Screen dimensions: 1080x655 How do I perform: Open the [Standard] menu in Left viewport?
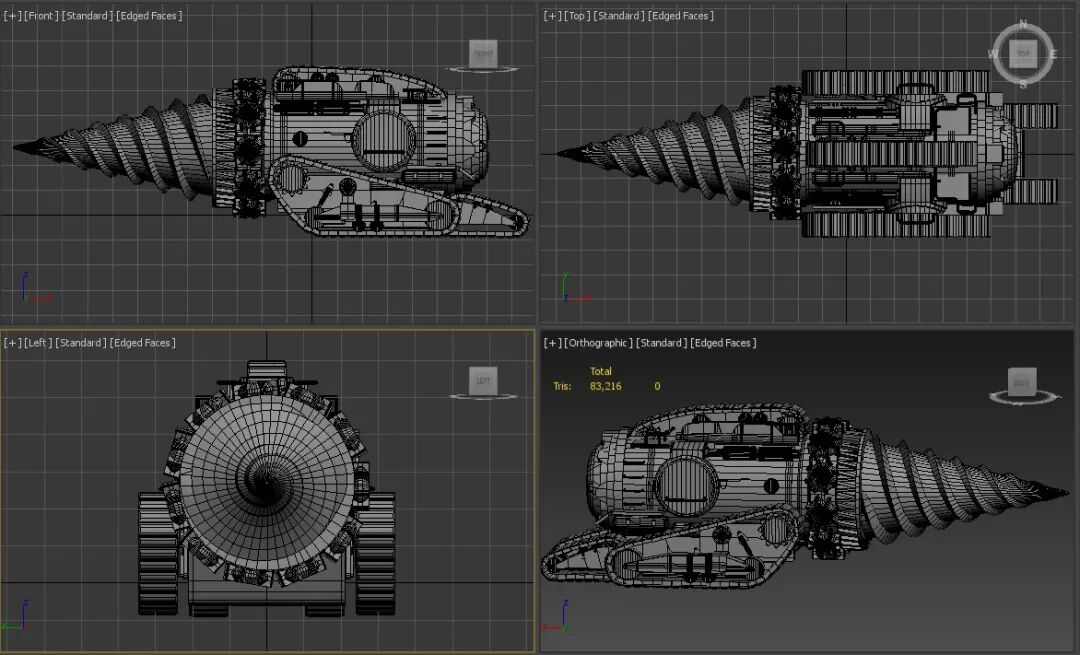tap(81, 342)
